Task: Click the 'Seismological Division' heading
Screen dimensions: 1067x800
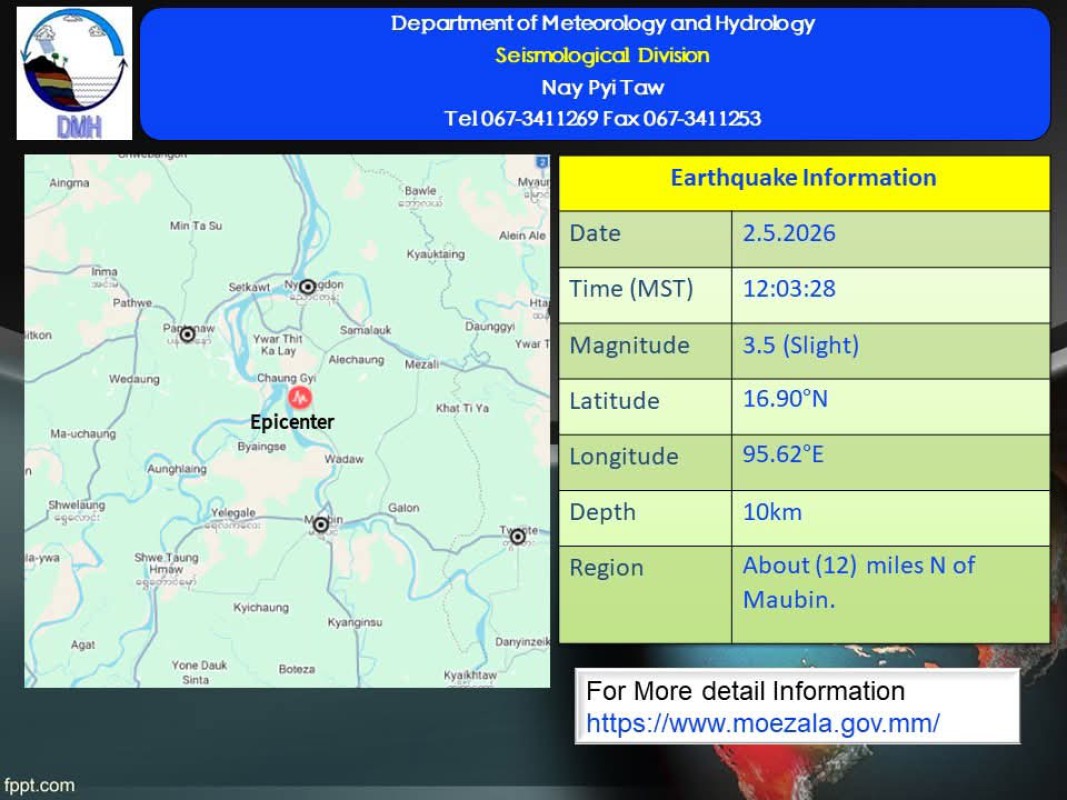Action: 602,55
